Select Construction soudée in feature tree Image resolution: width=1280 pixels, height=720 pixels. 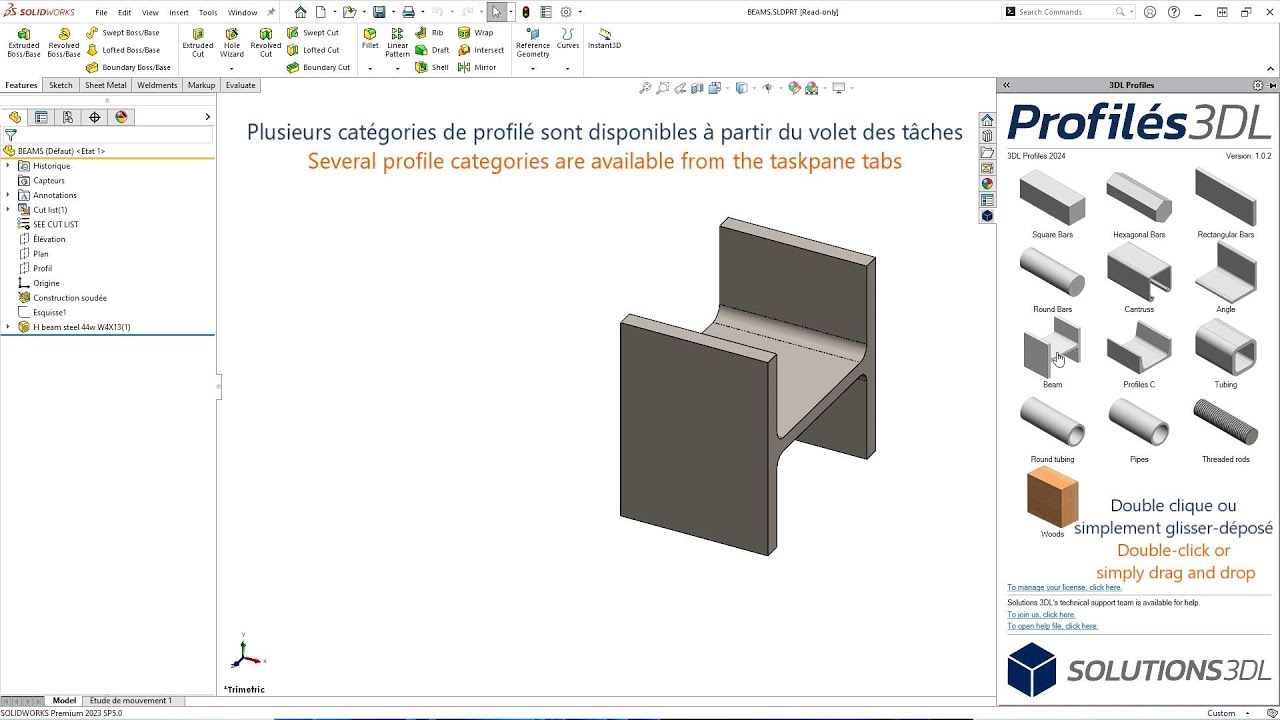[69, 298]
